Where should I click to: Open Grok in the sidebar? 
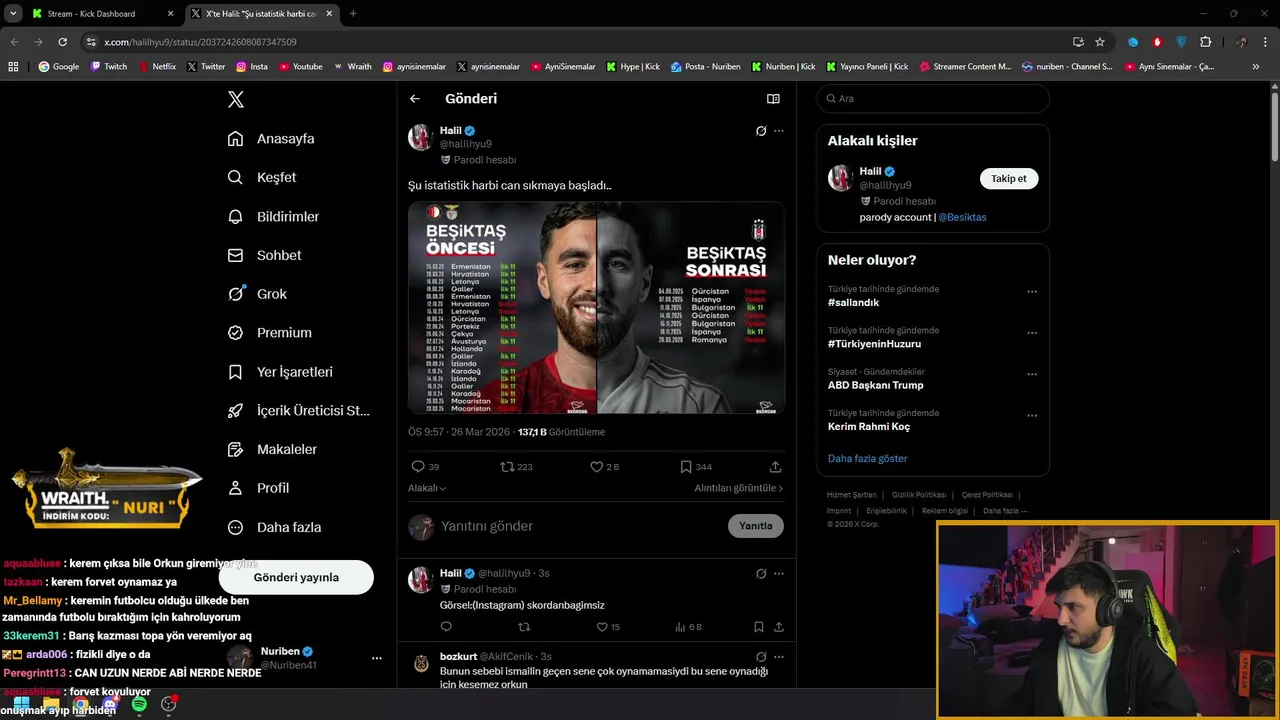257,294
